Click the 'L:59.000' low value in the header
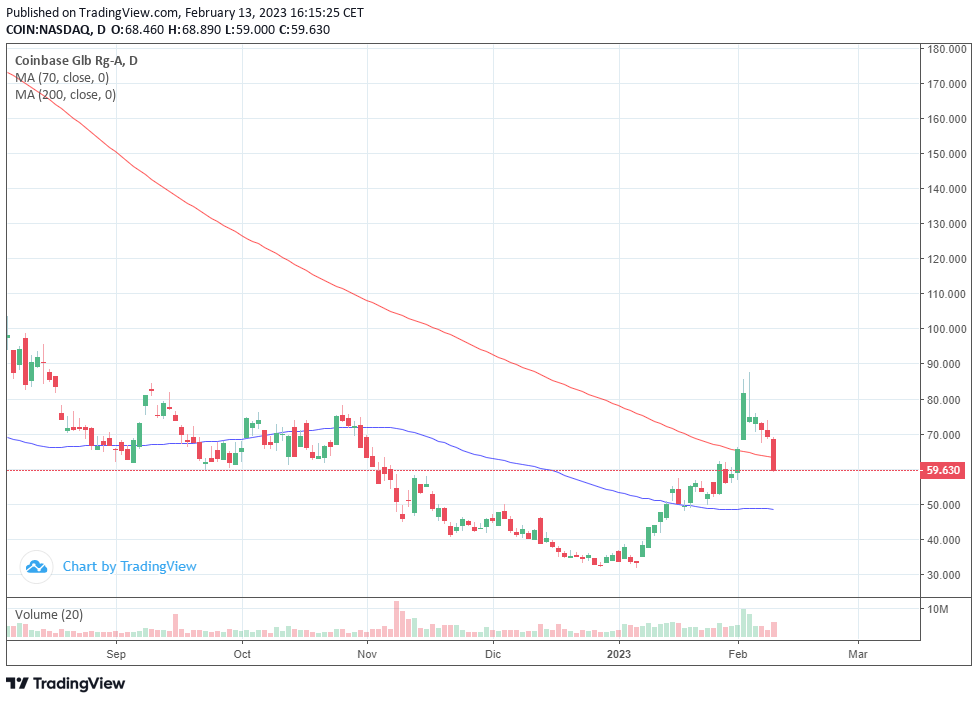Image resolution: width=978 pixels, height=702 pixels. coord(249,29)
